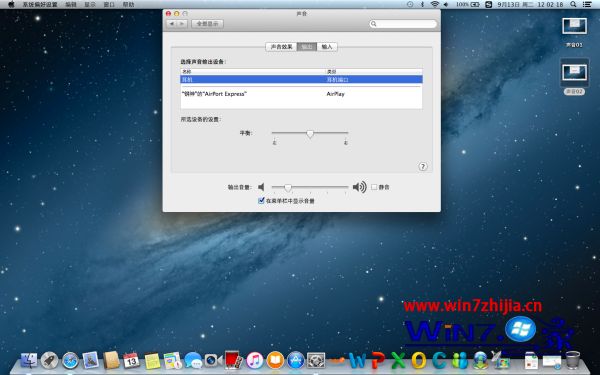This screenshot has height=375, width=600.
Task: Open Notification Center list icon
Action: 587,4
